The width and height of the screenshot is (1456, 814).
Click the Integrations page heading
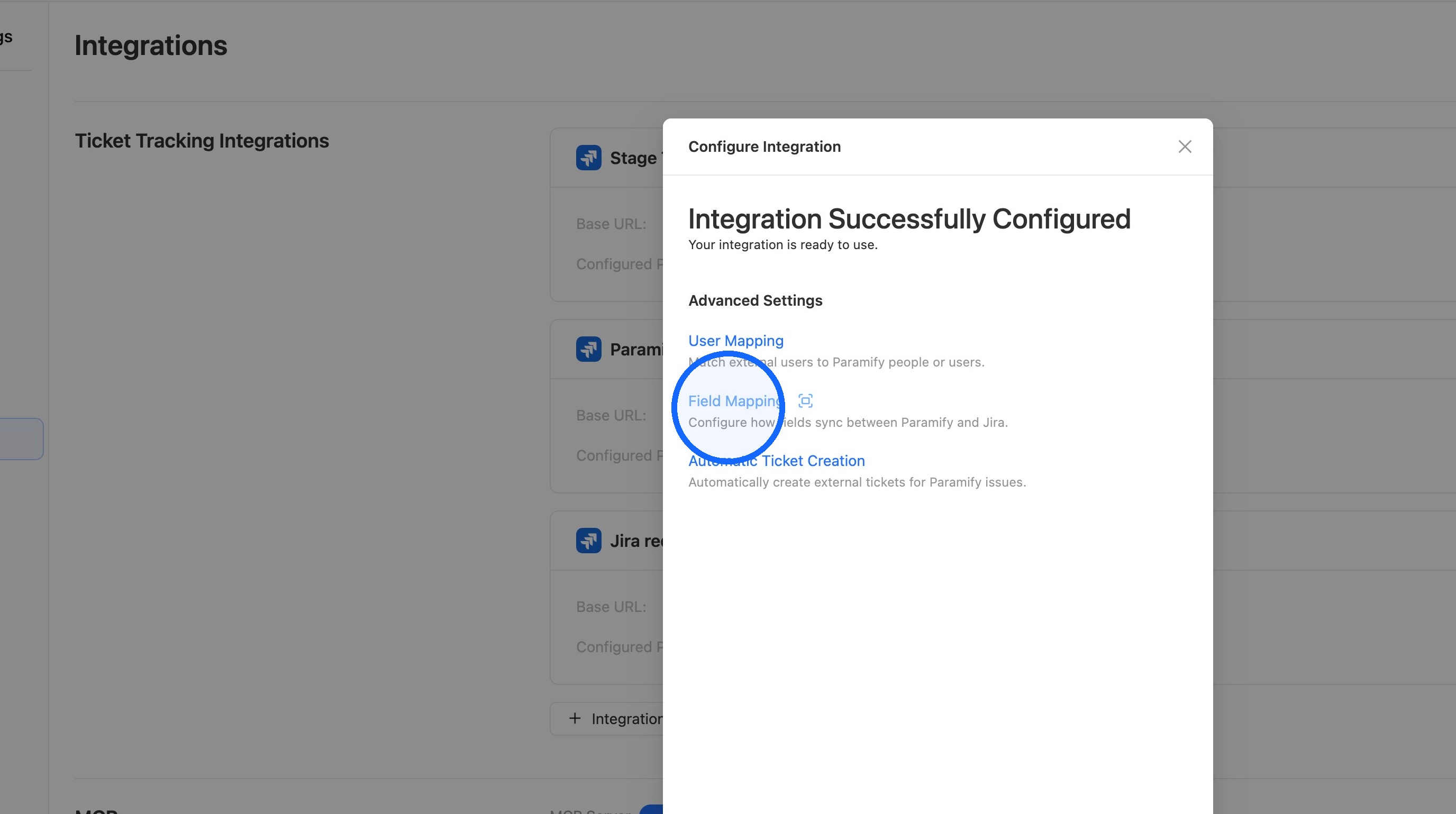click(151, 45)
